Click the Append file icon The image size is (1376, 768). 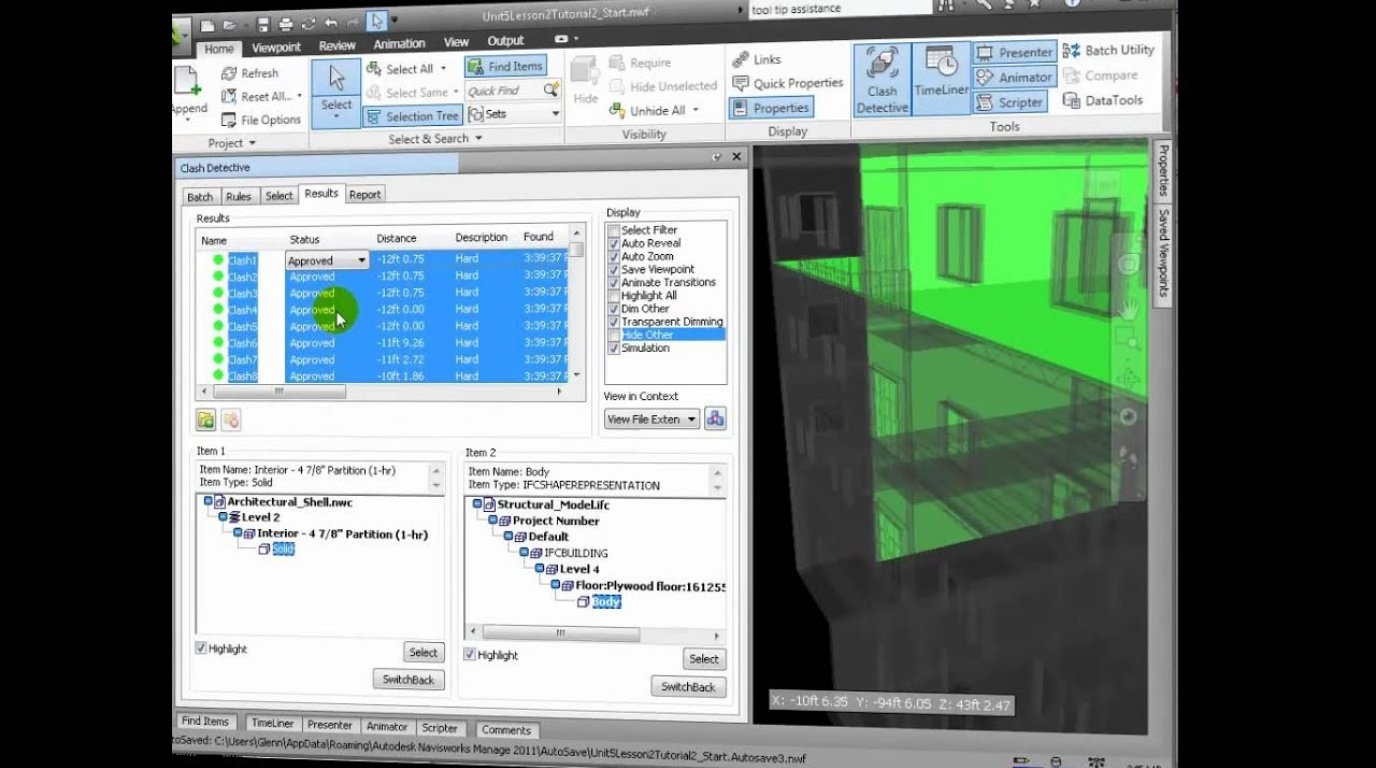click(187, 82)
